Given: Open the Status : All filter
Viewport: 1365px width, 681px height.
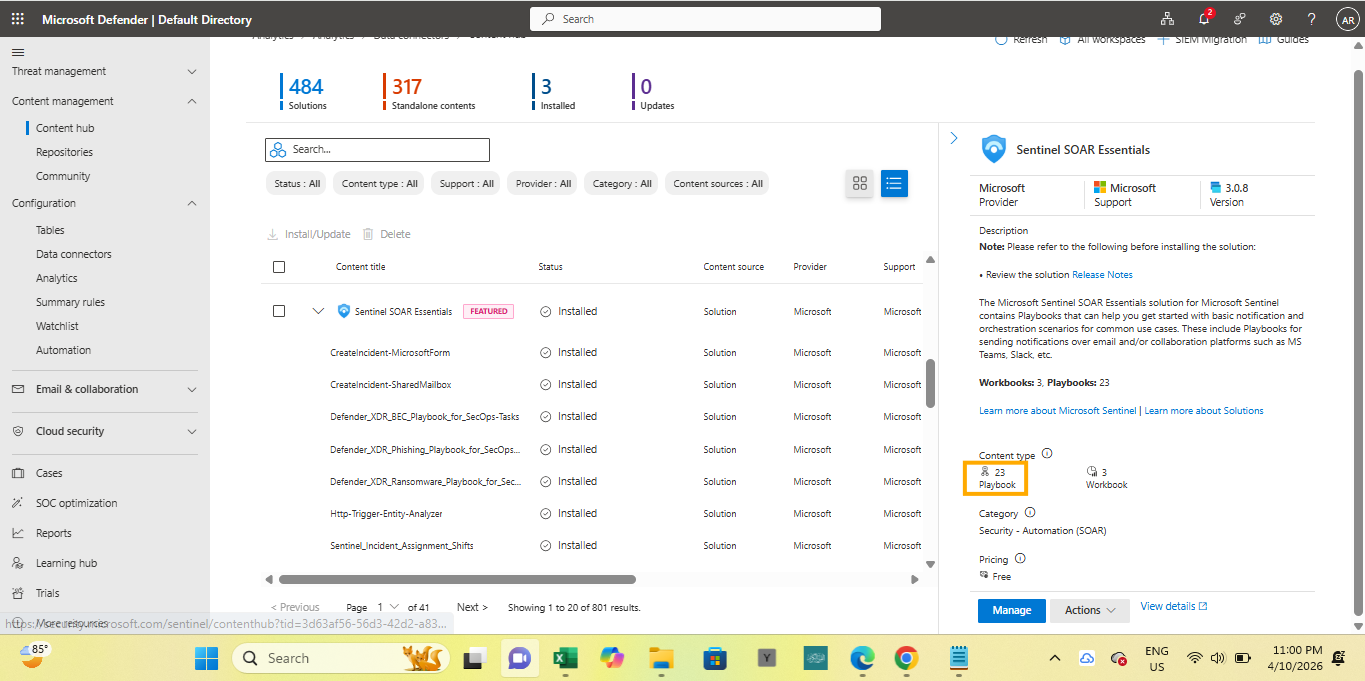Looking at the screenshot, I should coord(297,184).
